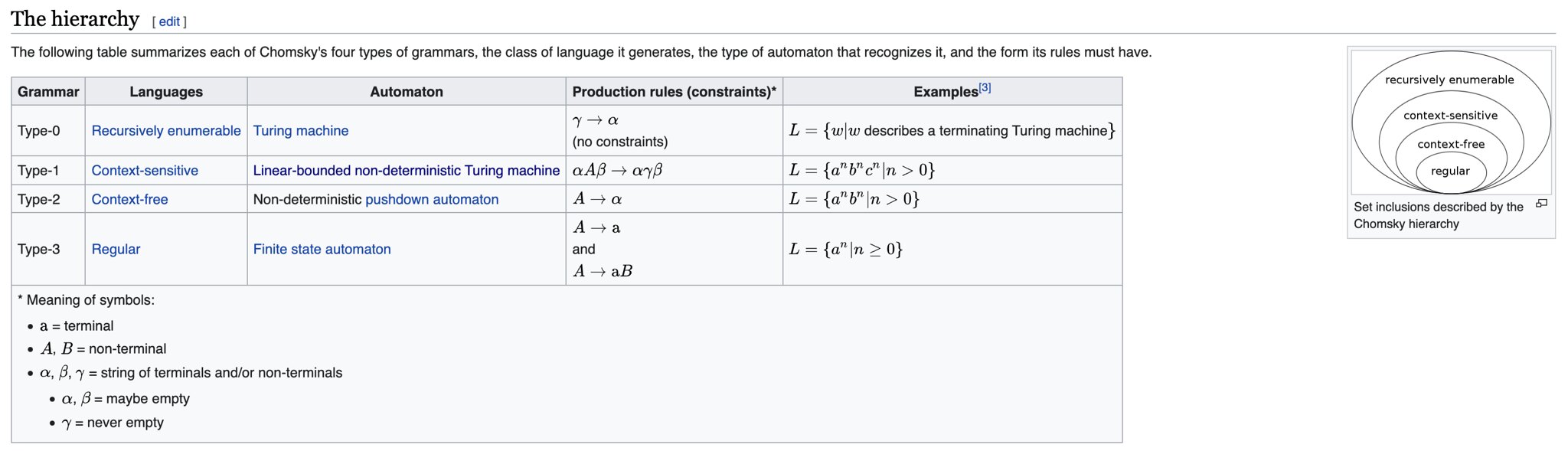Click footnote reference [3] in Examples header

[985, 88]
